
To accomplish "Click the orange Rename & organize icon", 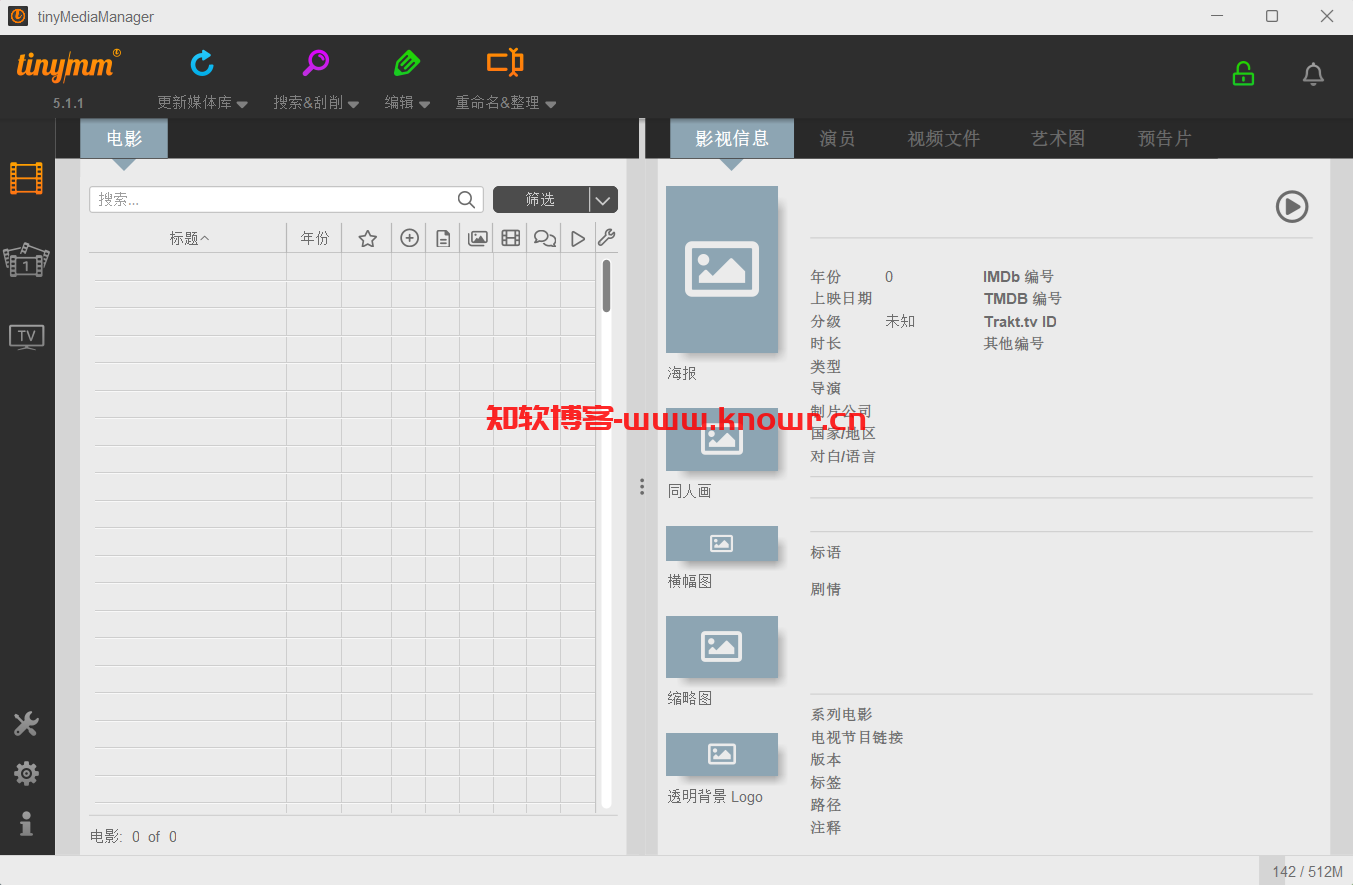I will [x=505, y=63].
